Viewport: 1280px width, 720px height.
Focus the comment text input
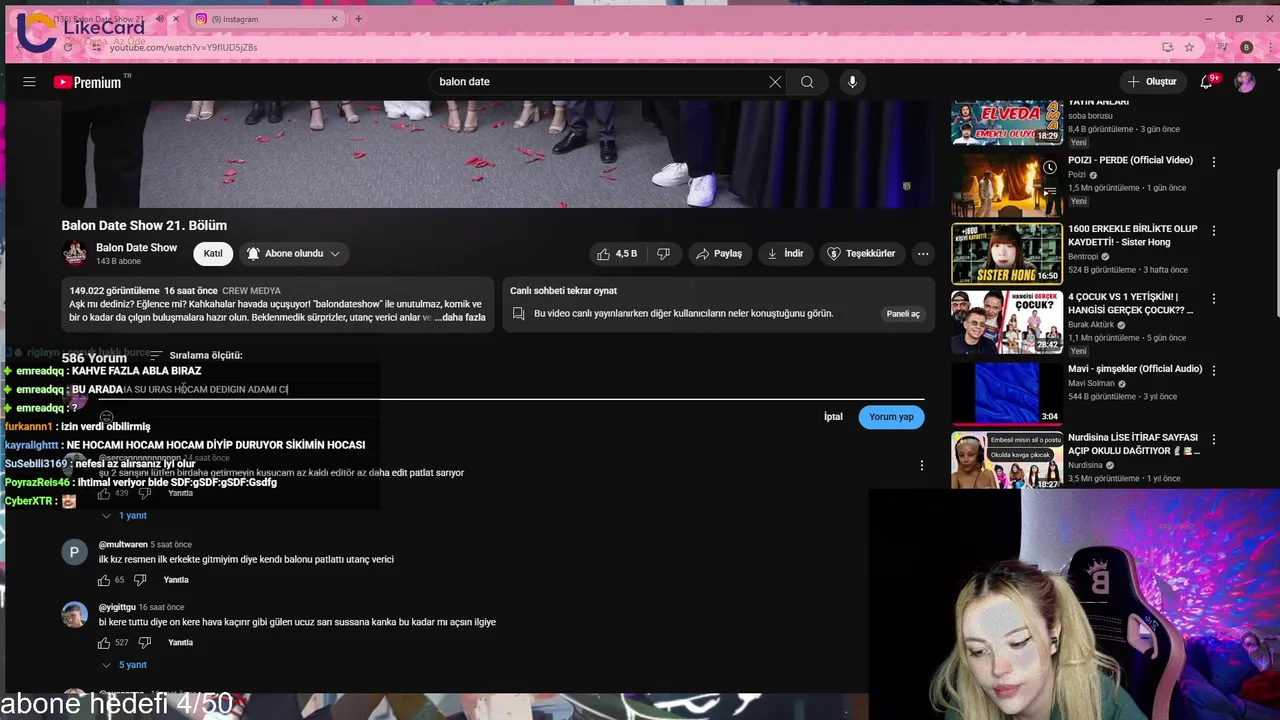coord(510,389)
